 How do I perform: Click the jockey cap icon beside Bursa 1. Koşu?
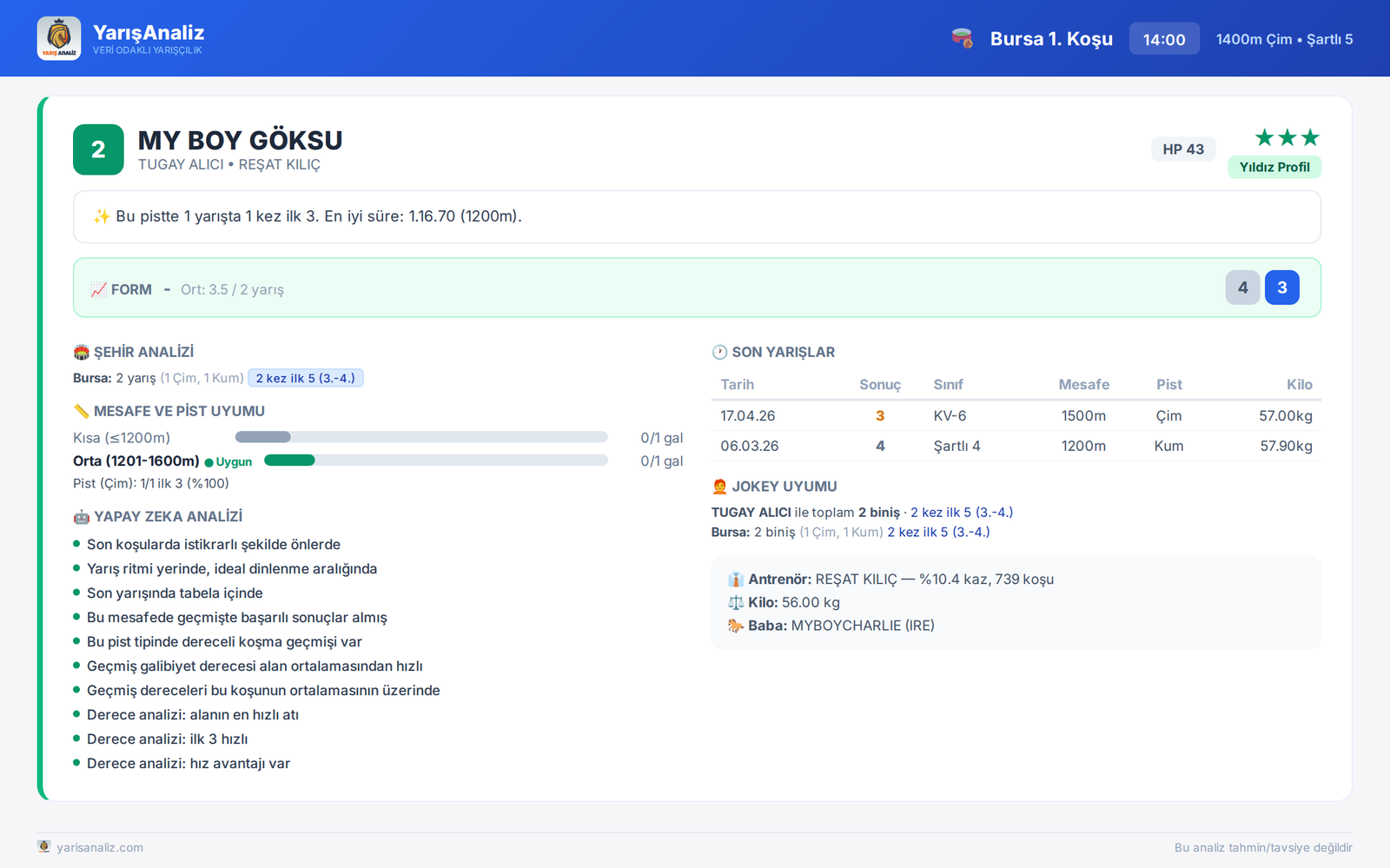coord(962,39)
